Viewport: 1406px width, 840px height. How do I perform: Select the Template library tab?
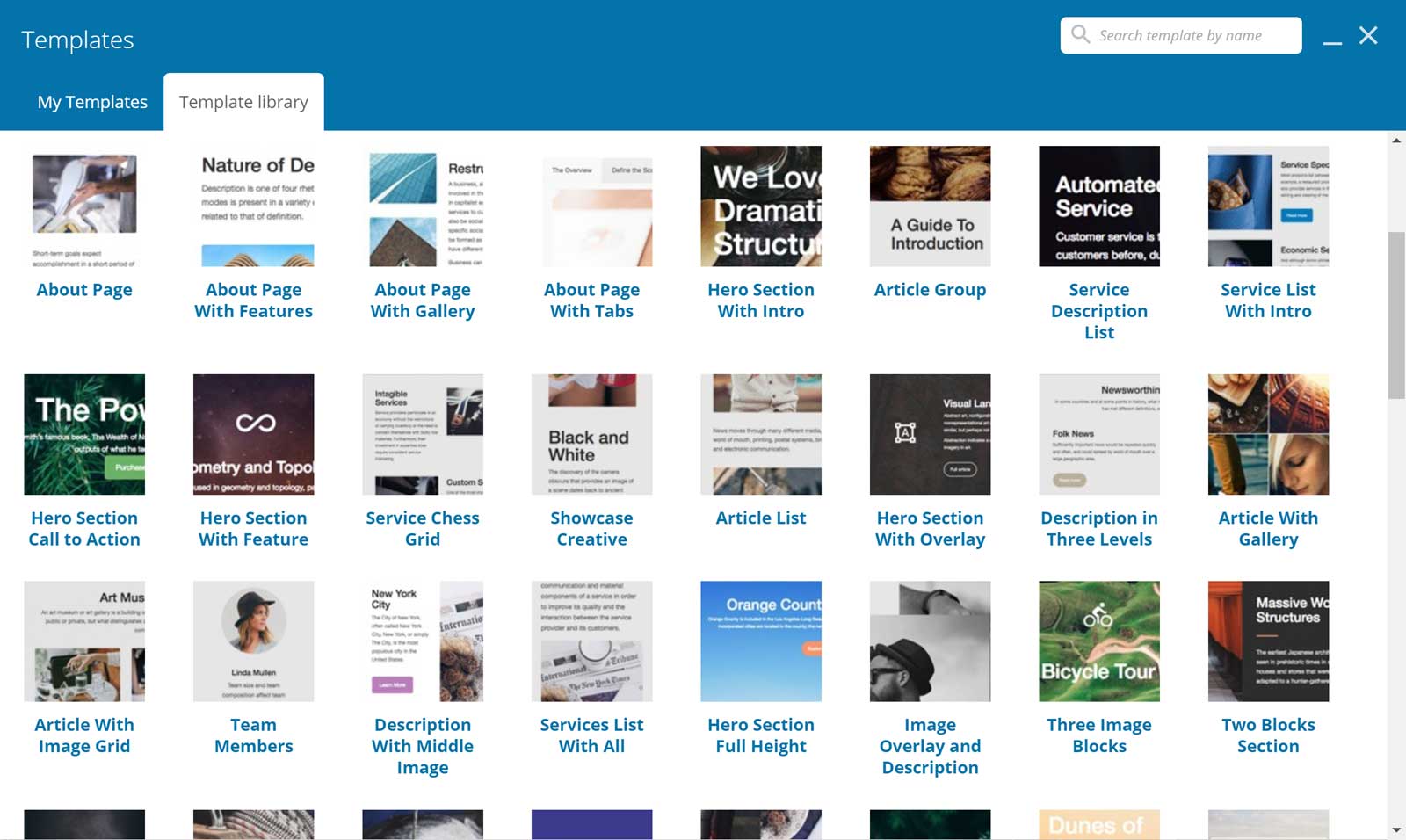point(243,102)
